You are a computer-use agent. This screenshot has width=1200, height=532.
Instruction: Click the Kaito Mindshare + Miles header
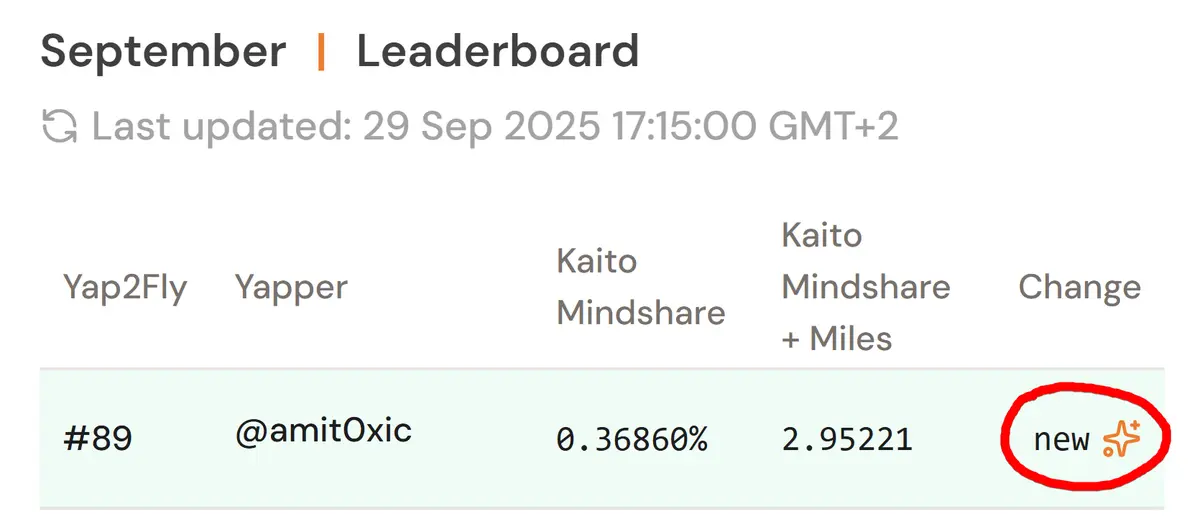(x=865, y=287)
